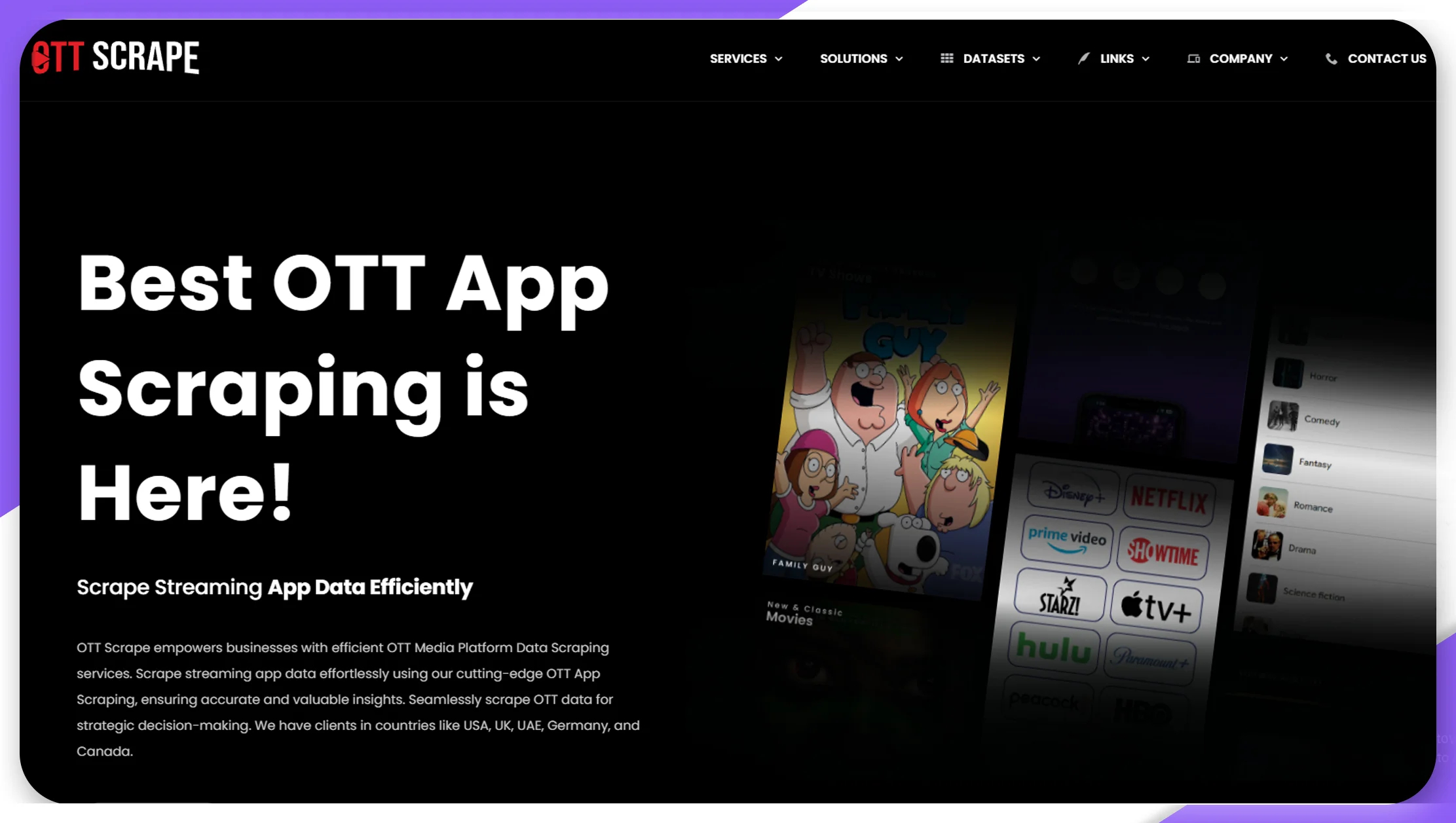This screenshot has height=823, width=1456.
Task: Select the Drama genre thumbnail
Action: tap(1267, 545)
